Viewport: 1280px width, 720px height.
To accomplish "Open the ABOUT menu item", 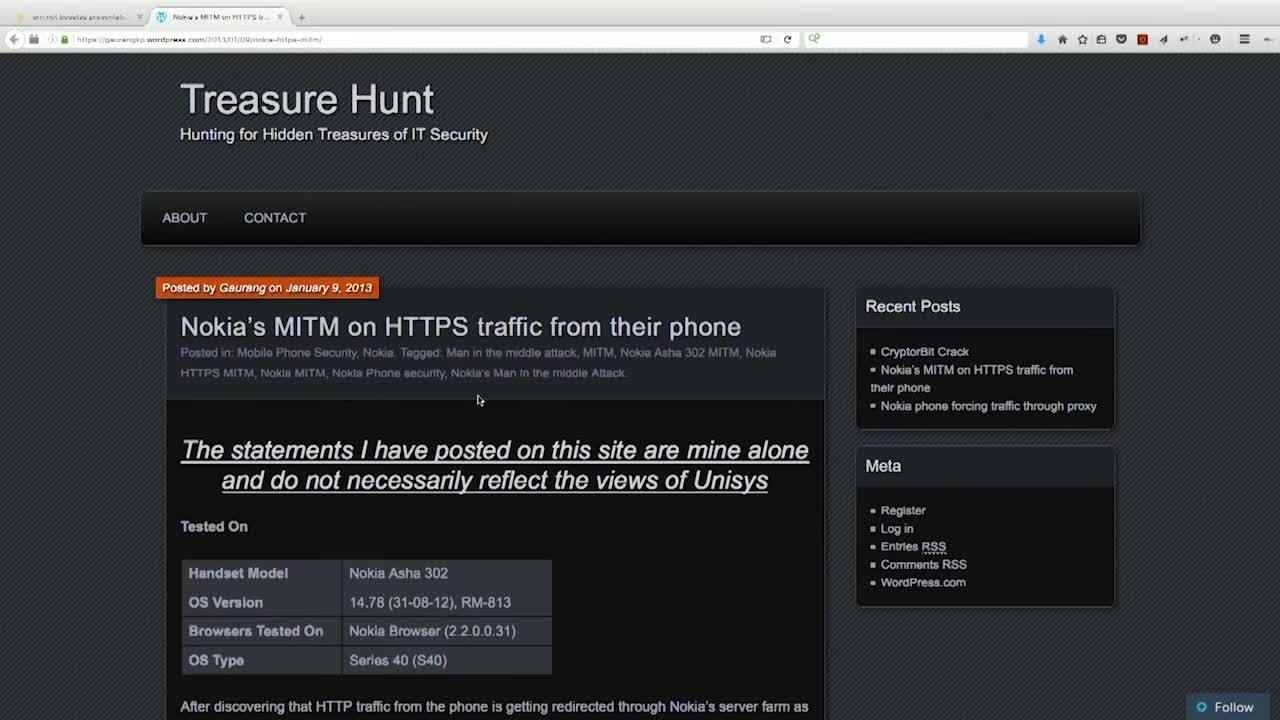I will (184, 218).
